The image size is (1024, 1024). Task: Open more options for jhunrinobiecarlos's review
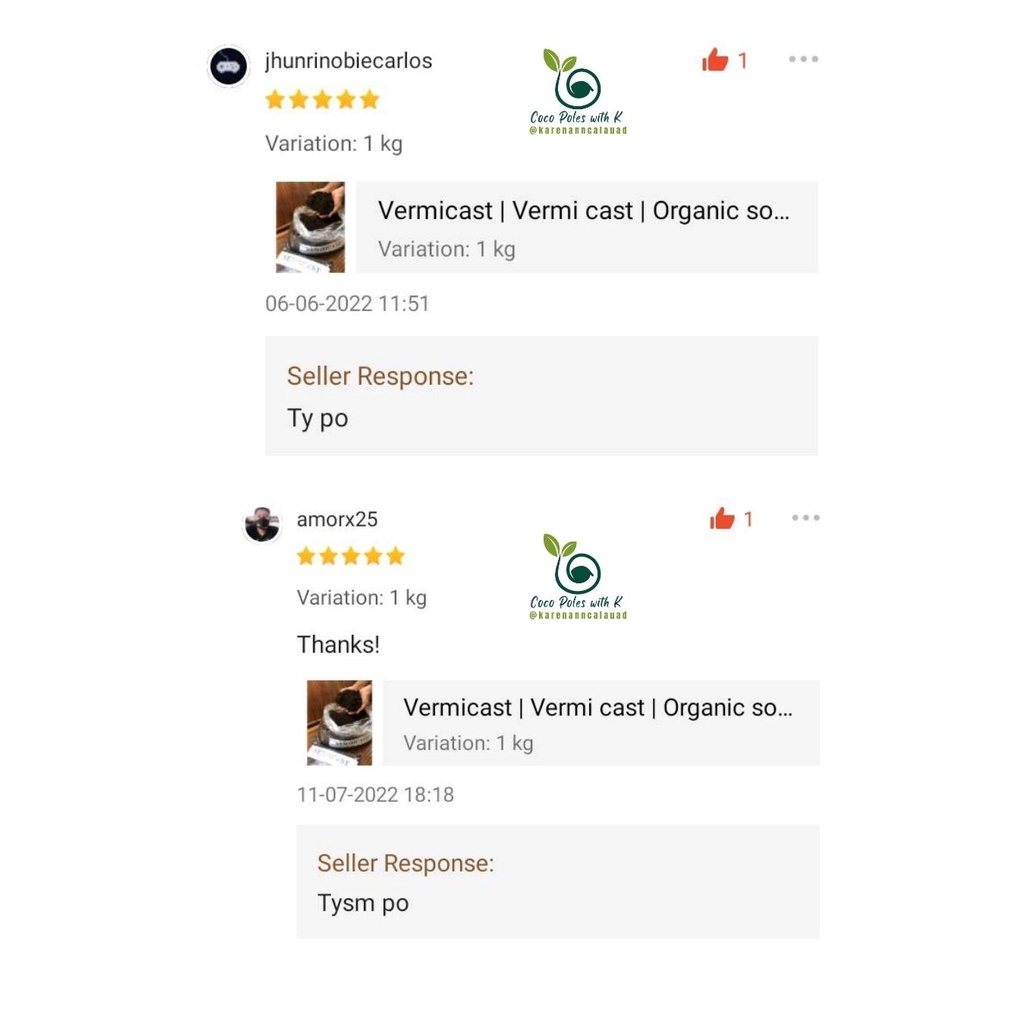[x=803, y=59]
